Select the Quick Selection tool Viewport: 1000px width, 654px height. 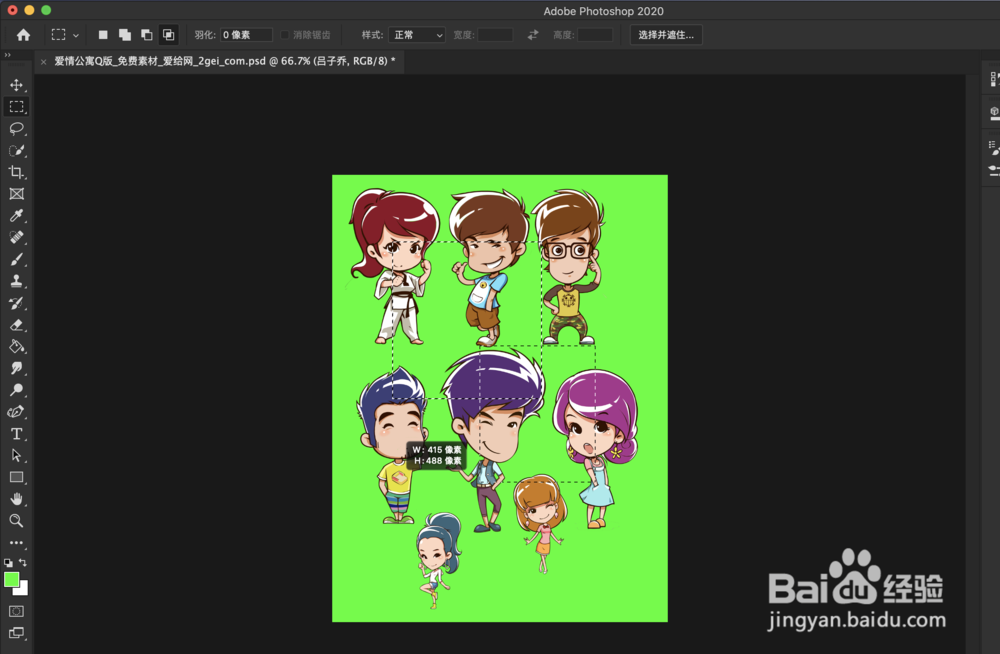[x=17, y=151]
